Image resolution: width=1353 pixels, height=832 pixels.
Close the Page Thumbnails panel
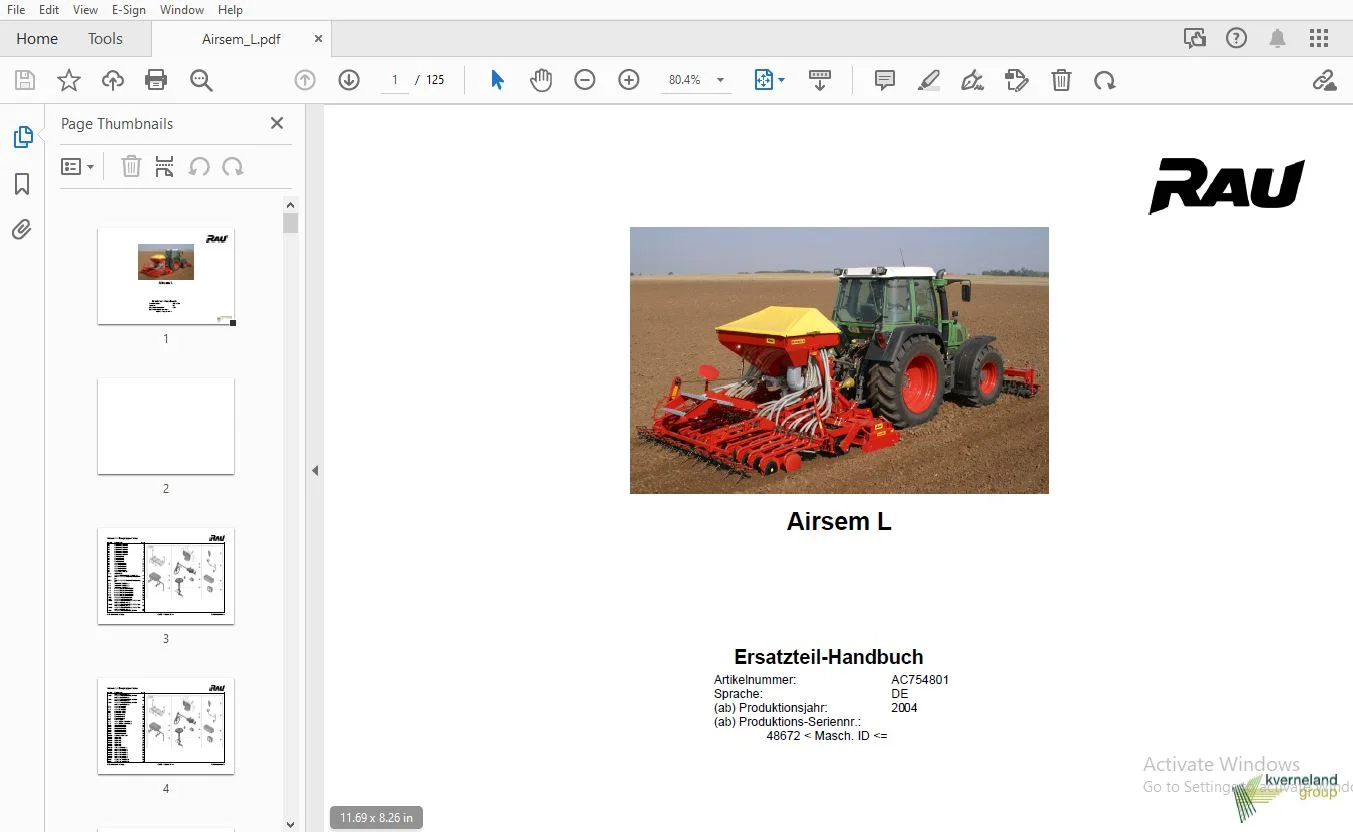point(277,123)
